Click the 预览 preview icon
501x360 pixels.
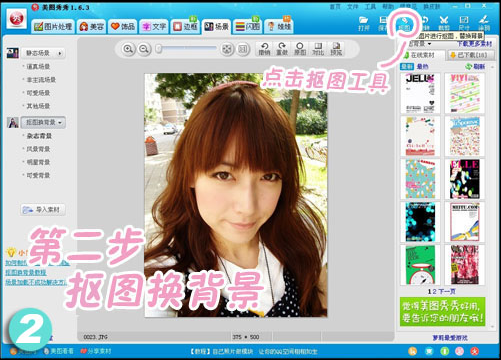[336, 49]
